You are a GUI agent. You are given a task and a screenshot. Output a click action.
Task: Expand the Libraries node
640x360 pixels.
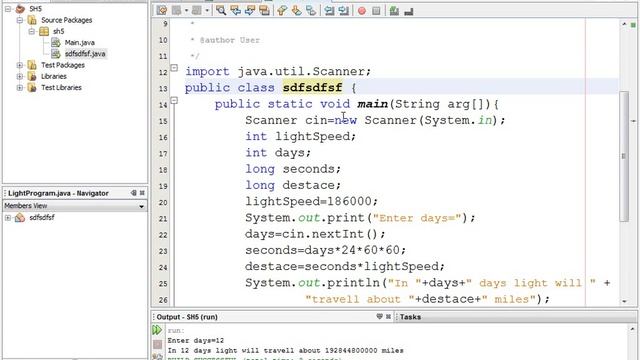pos(20,76)
